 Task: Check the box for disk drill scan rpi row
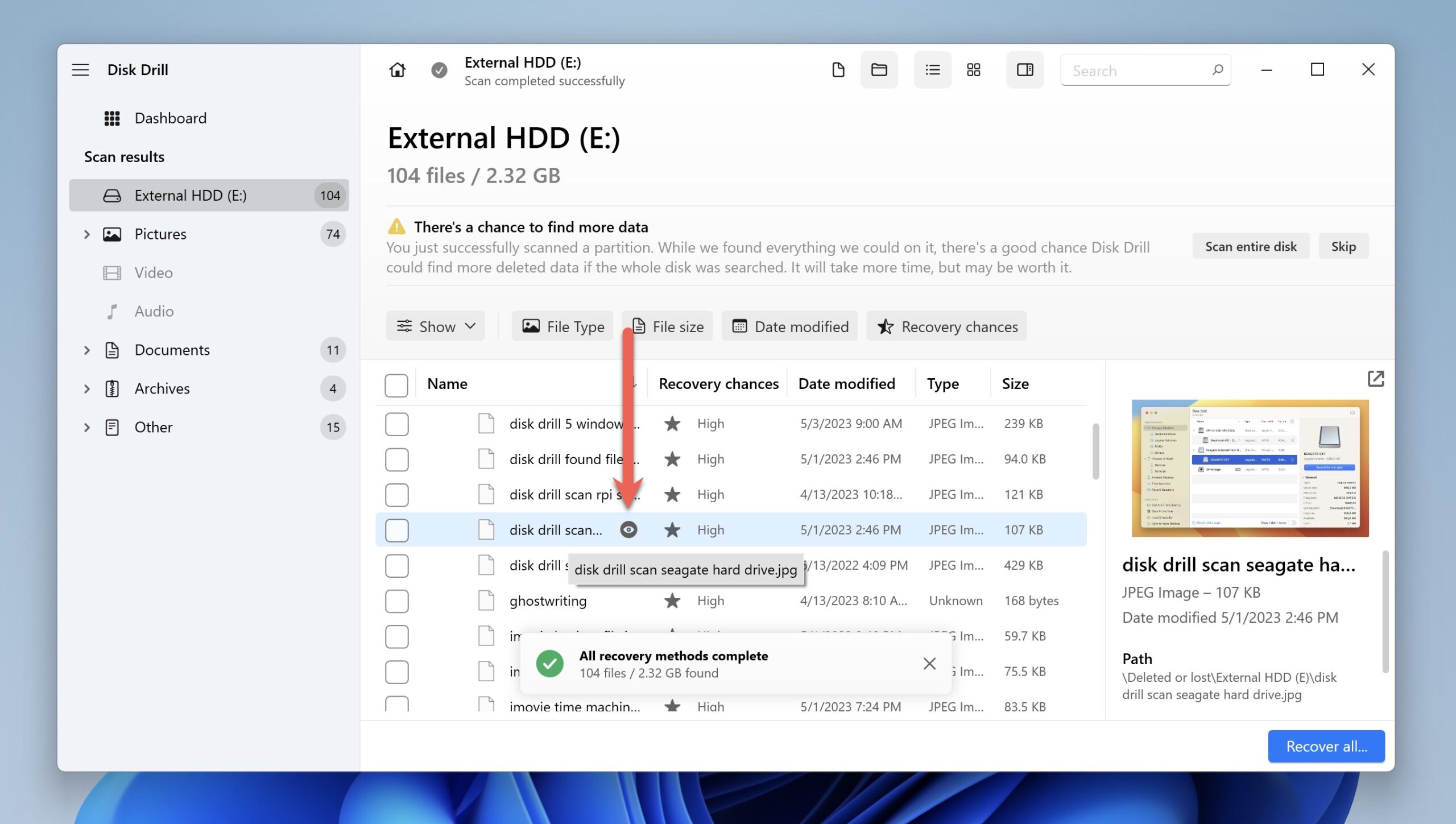click(396, 495)
